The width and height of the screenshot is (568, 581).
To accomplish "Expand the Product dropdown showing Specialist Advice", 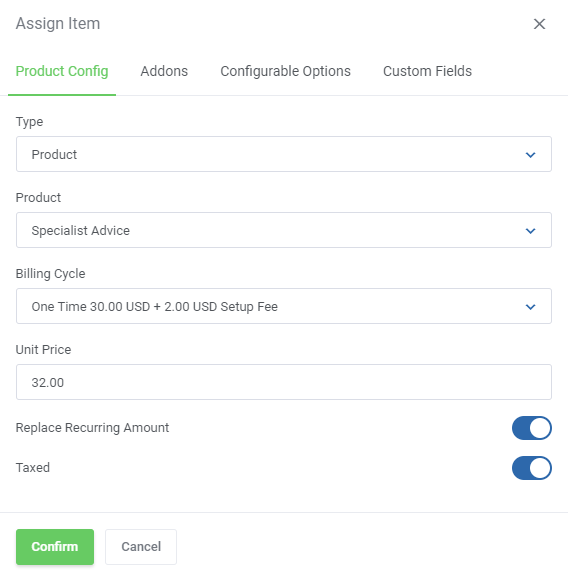I will tap(284, 230).
